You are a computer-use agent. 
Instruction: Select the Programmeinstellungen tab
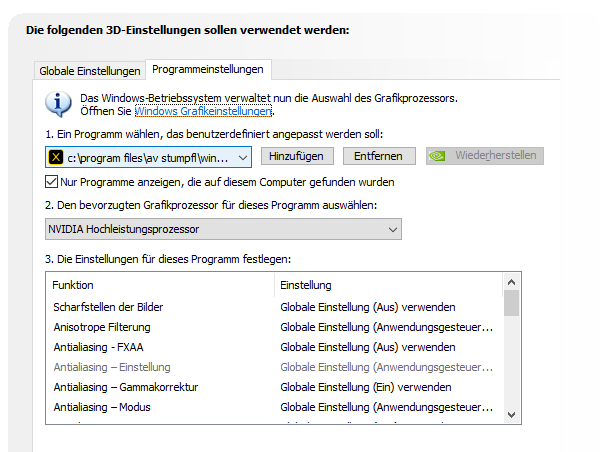coord(208,70)
